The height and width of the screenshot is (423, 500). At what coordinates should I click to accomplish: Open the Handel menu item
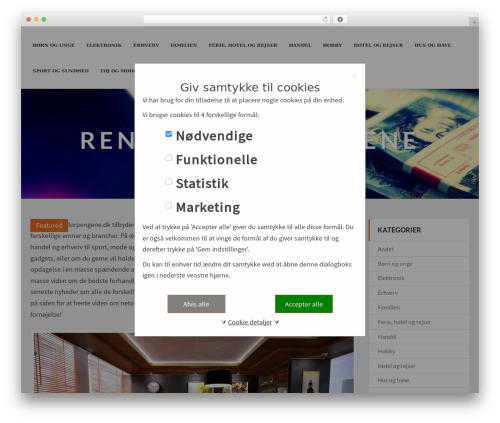coord(300,45)
